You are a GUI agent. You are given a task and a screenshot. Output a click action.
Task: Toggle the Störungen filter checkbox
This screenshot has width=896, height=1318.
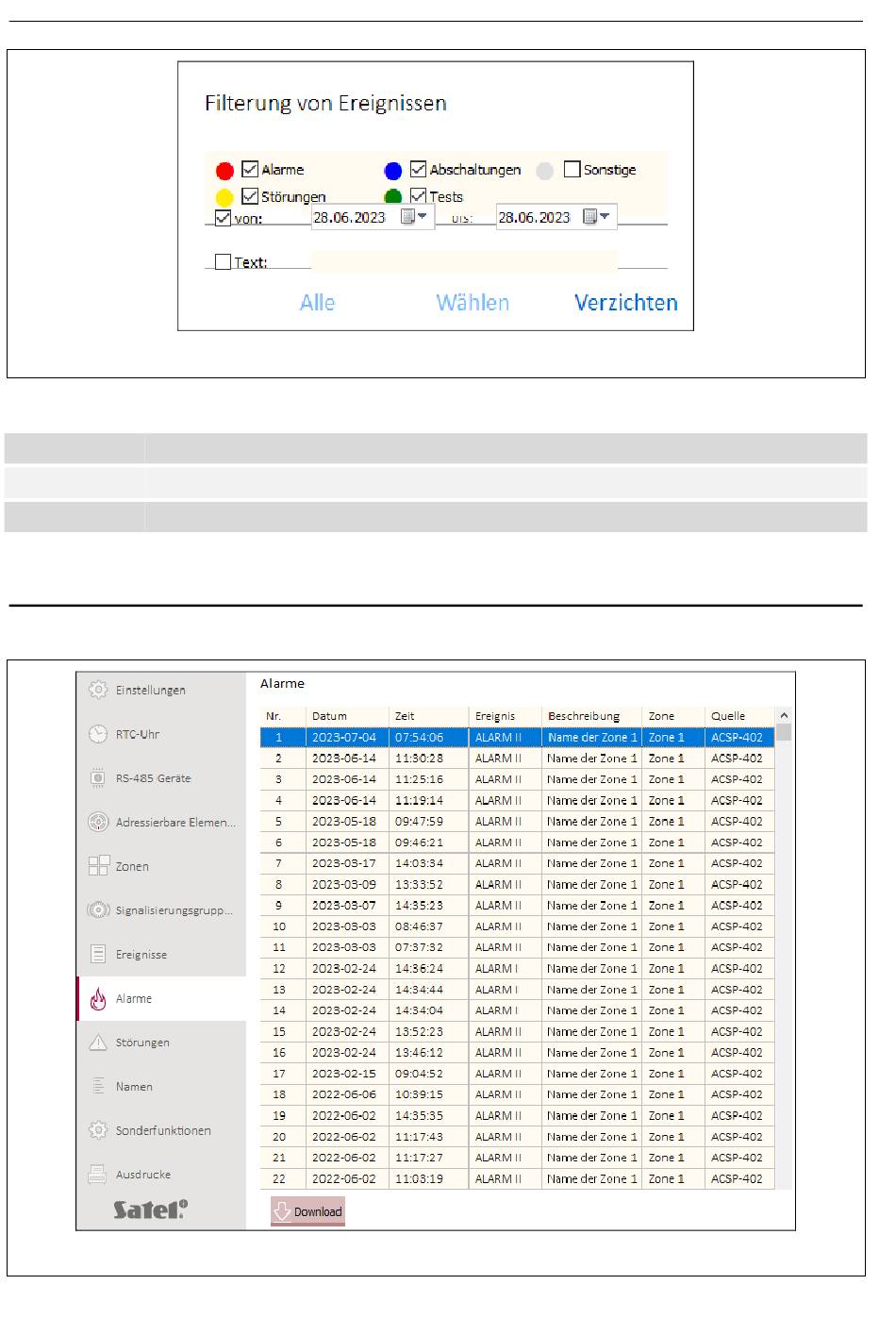pos(250,196)
